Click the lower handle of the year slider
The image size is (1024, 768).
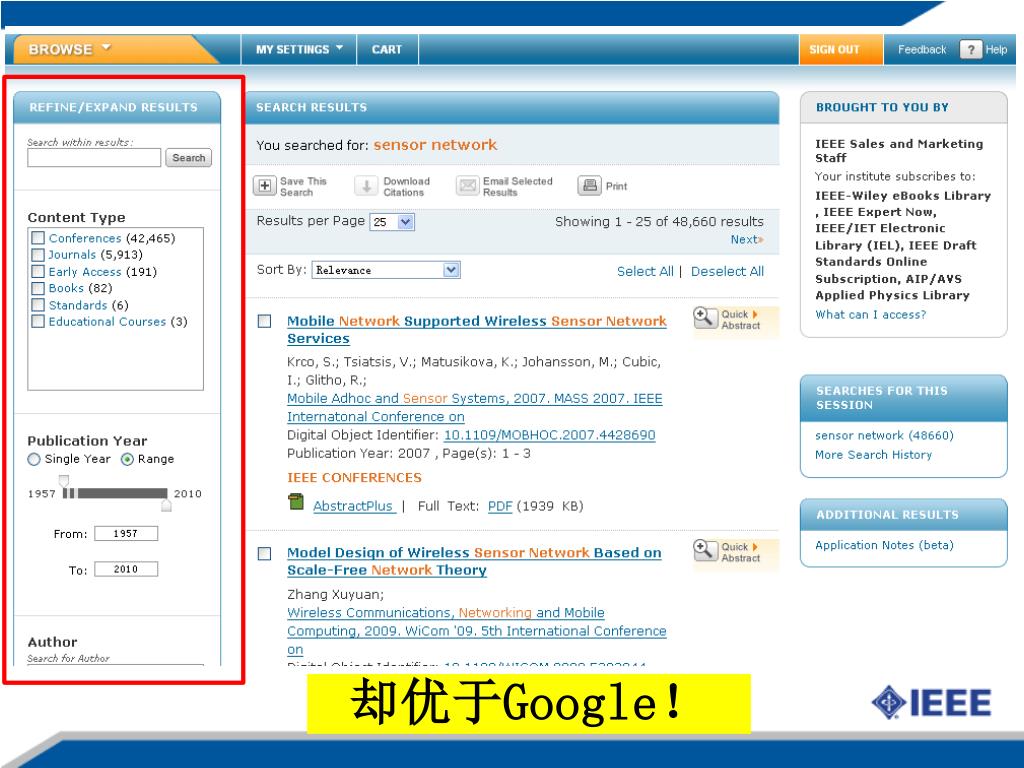point(166,505)
